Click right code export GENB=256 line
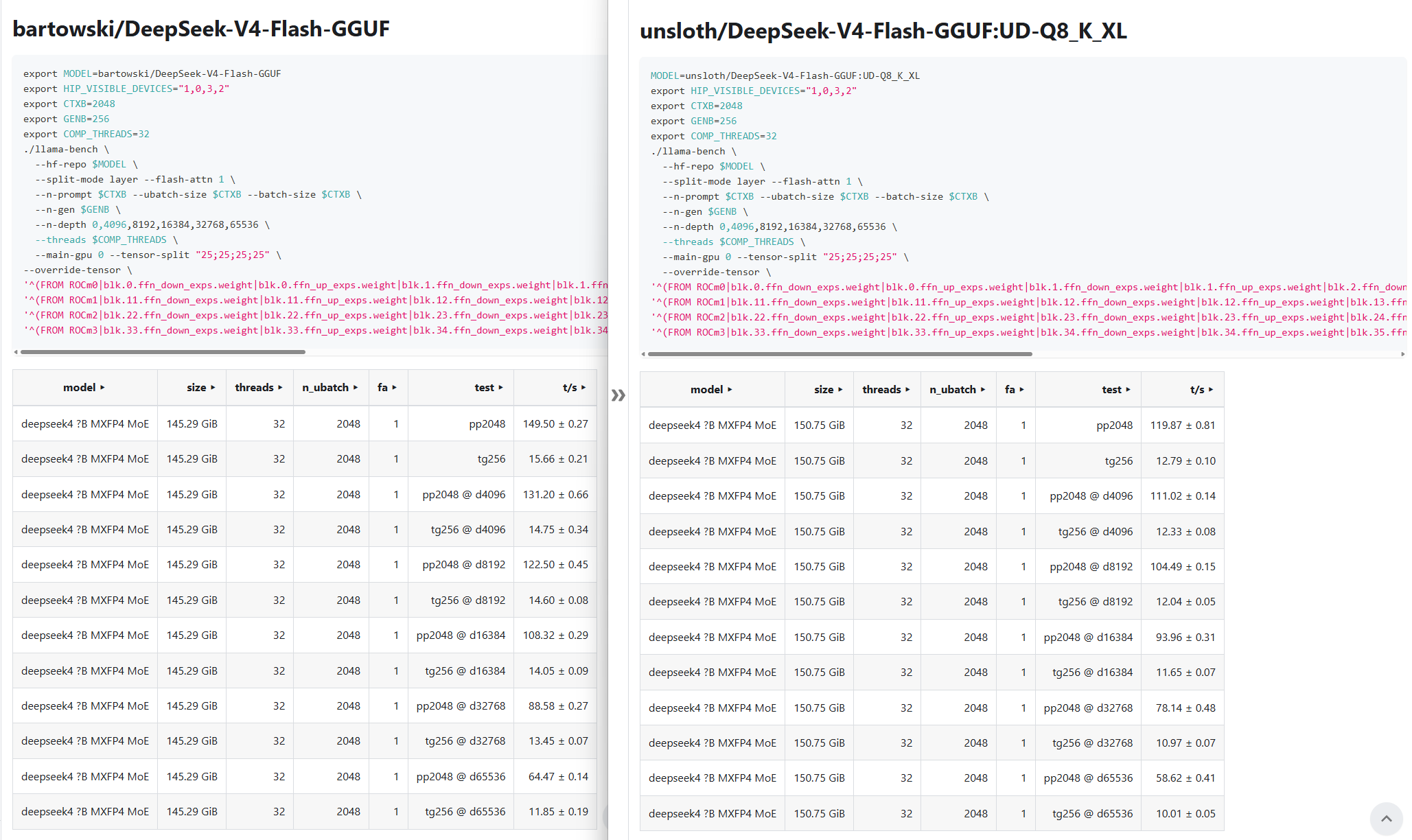 pyautogui.click(x=693, y=121)
